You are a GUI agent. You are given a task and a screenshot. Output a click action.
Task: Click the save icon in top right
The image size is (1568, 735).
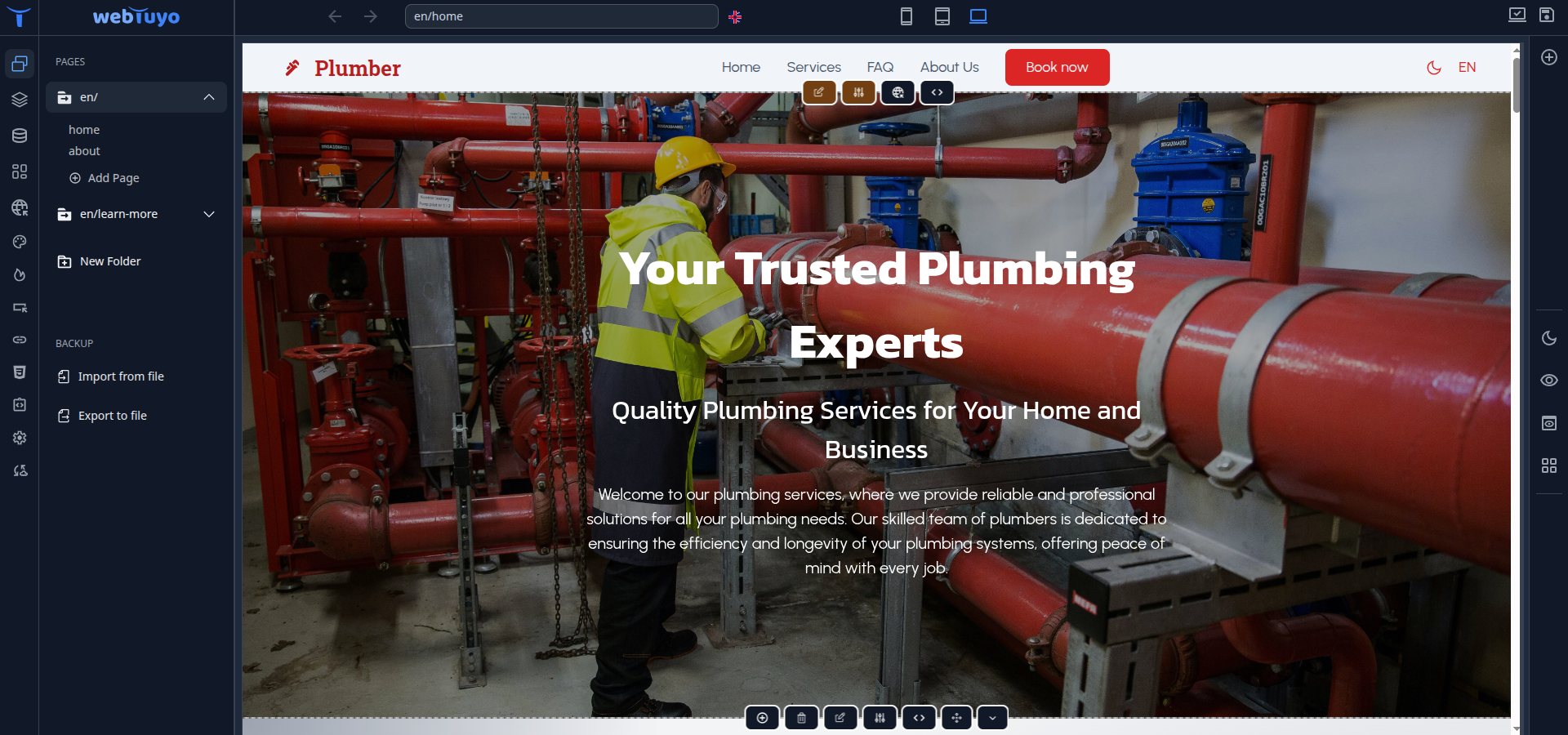pos(1546,15)
